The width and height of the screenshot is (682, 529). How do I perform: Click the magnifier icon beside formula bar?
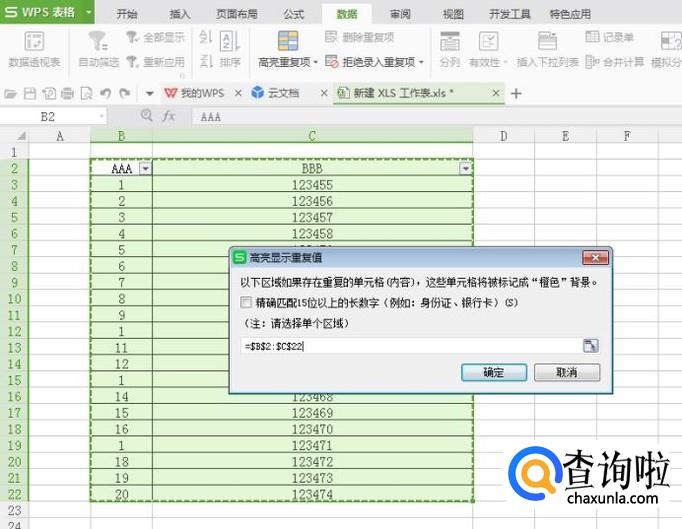147,116
